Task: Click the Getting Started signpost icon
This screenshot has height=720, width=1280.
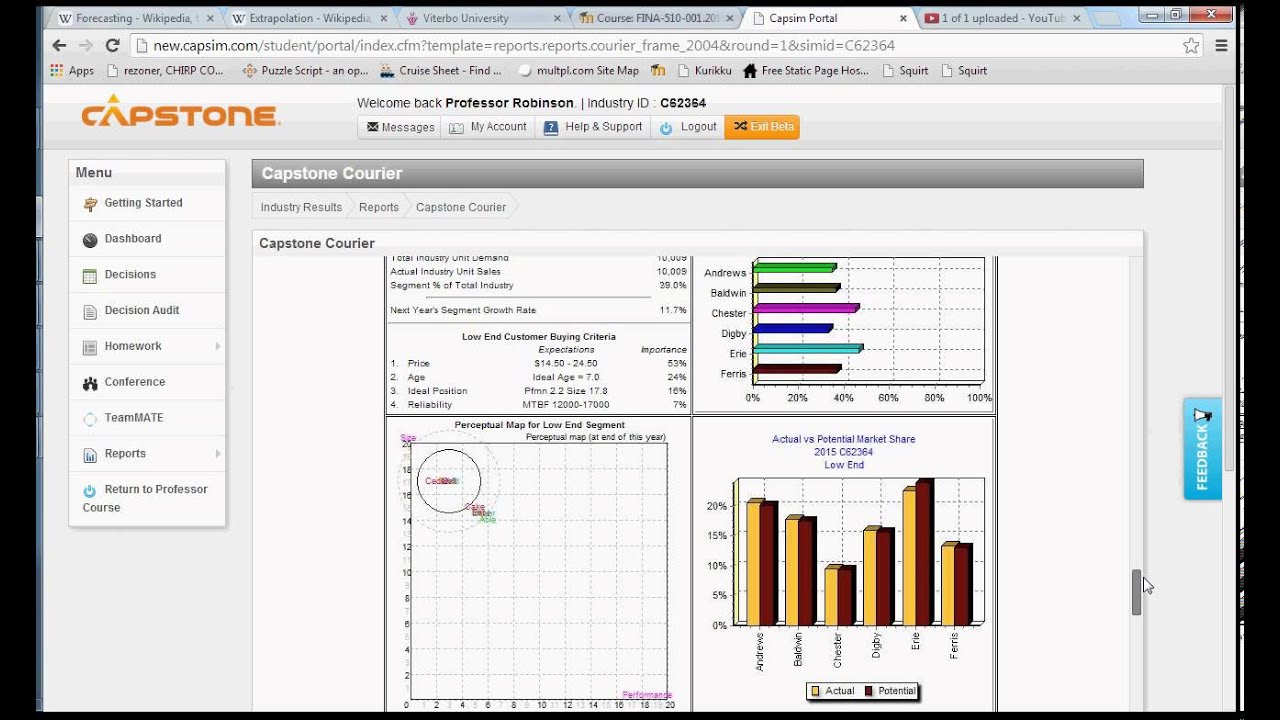Action: click(x=90, y=203)
